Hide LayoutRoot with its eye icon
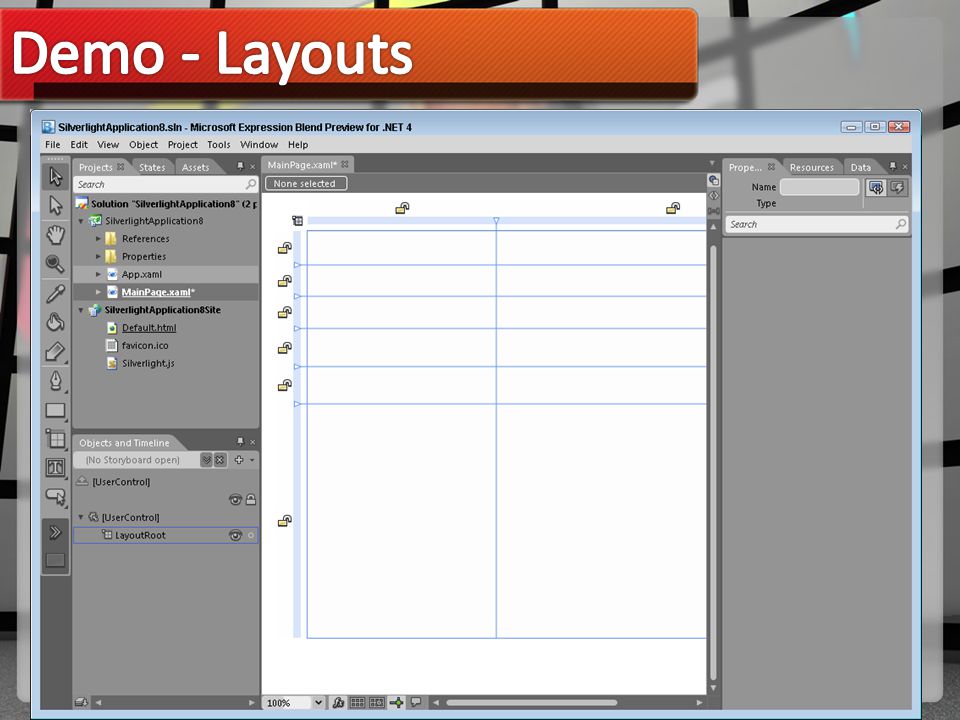Screen dimensions: 960x720 (235, 535)
